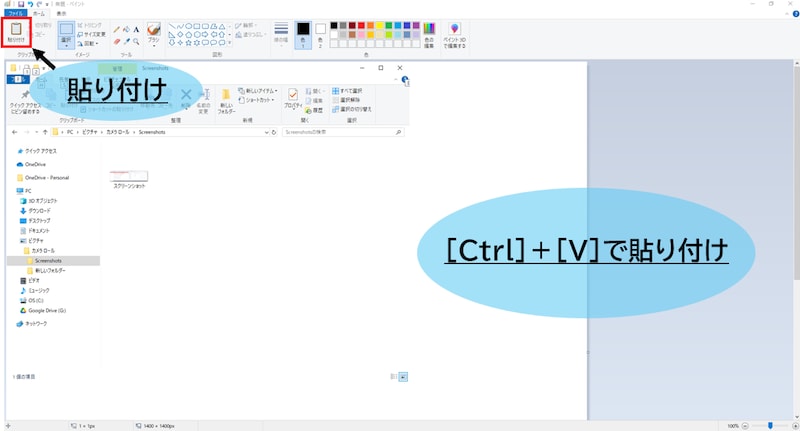Pick the red color swatch
Viewport: 800px width, 431px height.
361,26
